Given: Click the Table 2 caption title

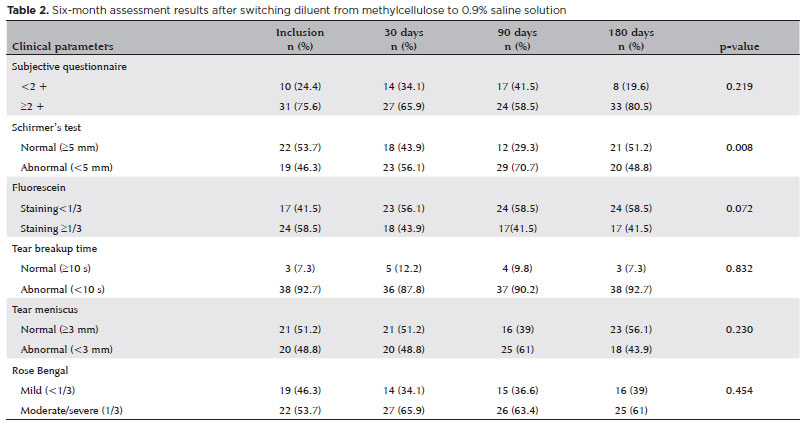Looking at the screenshot, I should tap(290, 10).
